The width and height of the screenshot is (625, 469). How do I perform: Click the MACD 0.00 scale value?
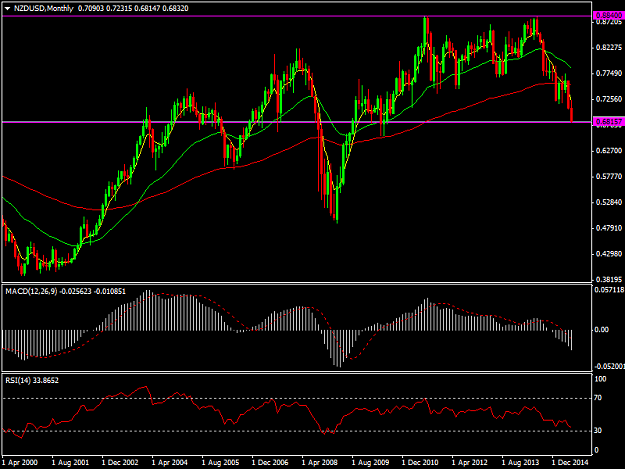click(x=601, y=330)
